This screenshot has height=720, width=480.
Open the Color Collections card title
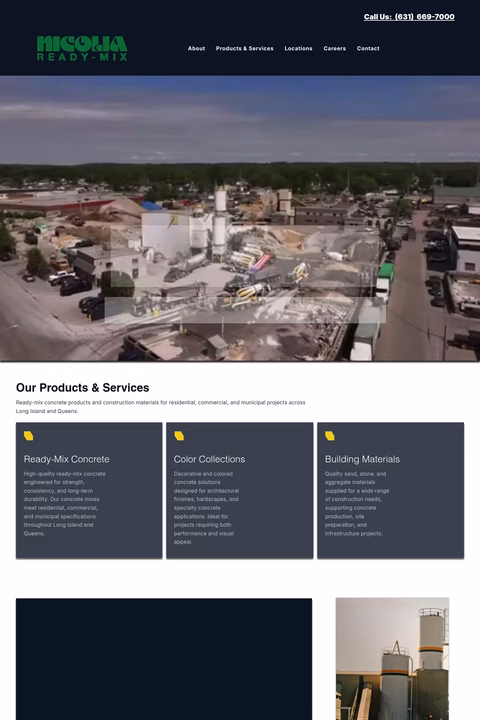pyautogui.click(x=209, y=459)
